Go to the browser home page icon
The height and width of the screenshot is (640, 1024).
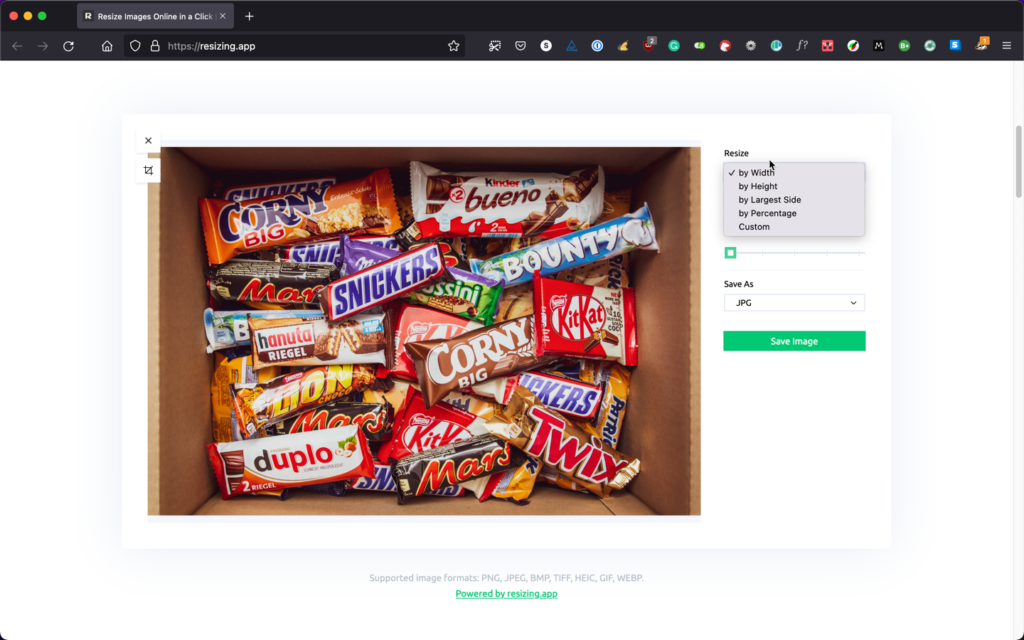click(107, 46)
